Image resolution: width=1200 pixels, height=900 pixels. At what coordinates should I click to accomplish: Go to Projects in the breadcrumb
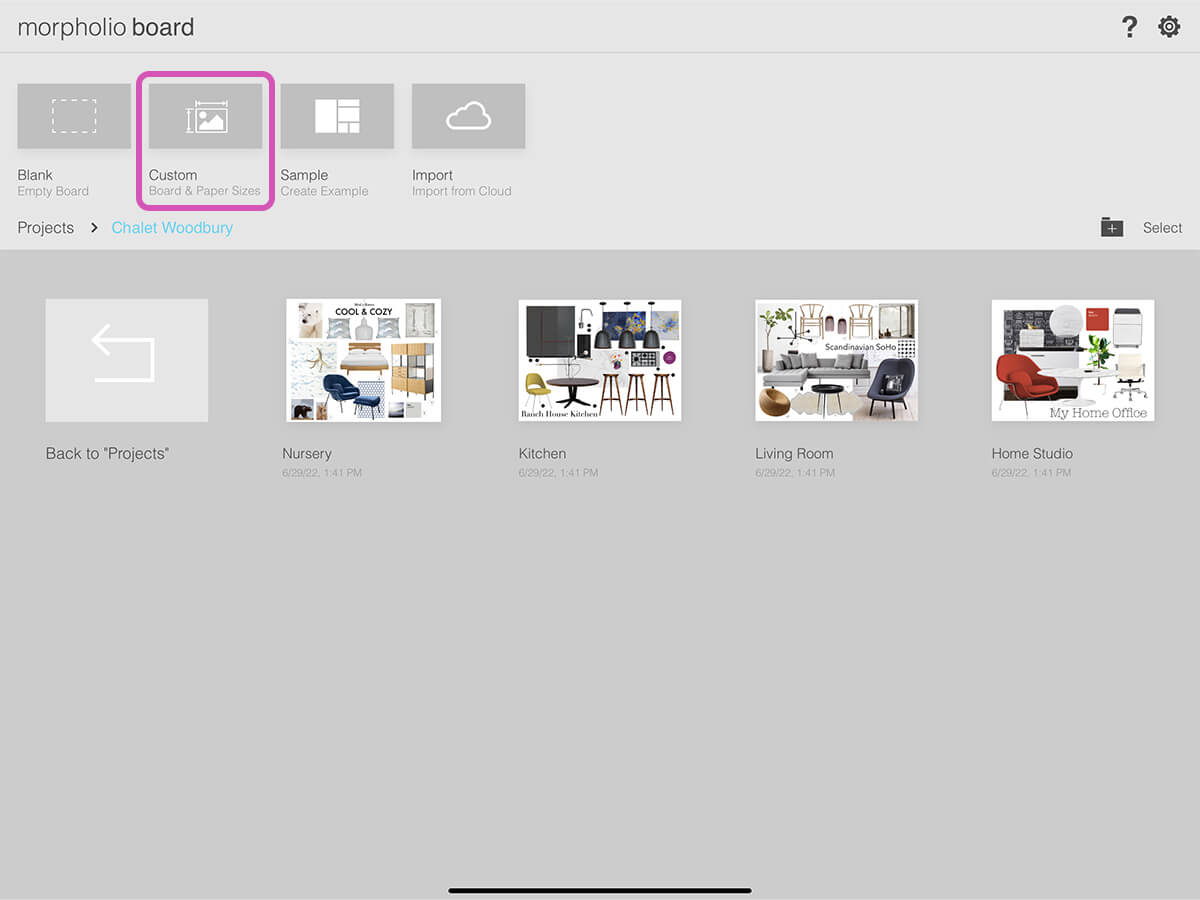[46, 228]
